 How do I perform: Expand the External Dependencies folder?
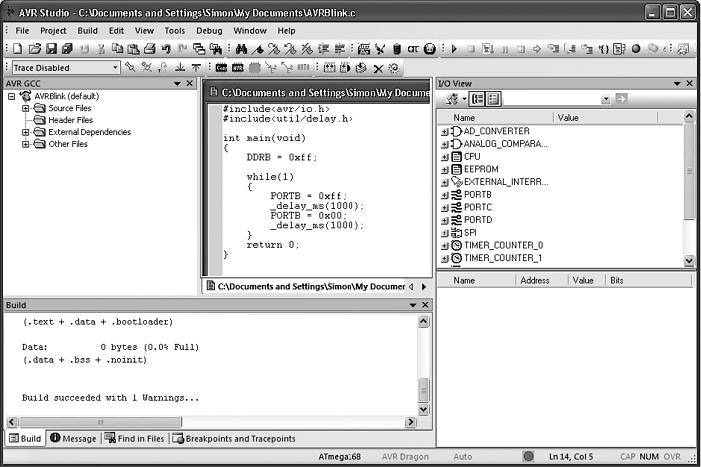(26, 132)
